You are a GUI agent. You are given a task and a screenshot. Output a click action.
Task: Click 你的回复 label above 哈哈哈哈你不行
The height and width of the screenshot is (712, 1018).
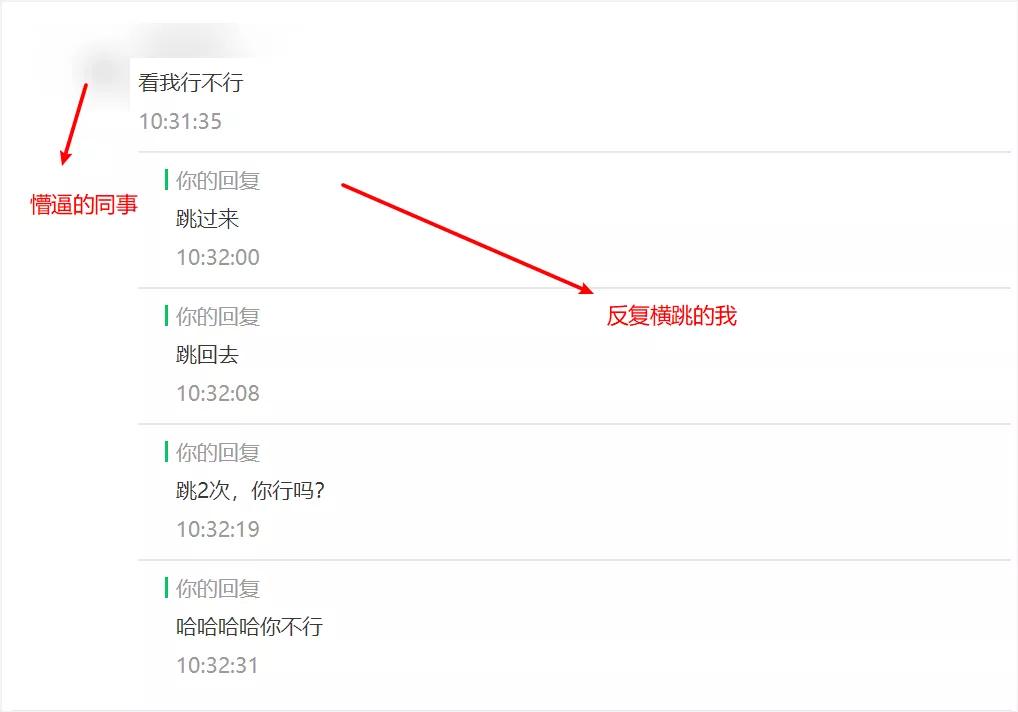pos(218,589)
